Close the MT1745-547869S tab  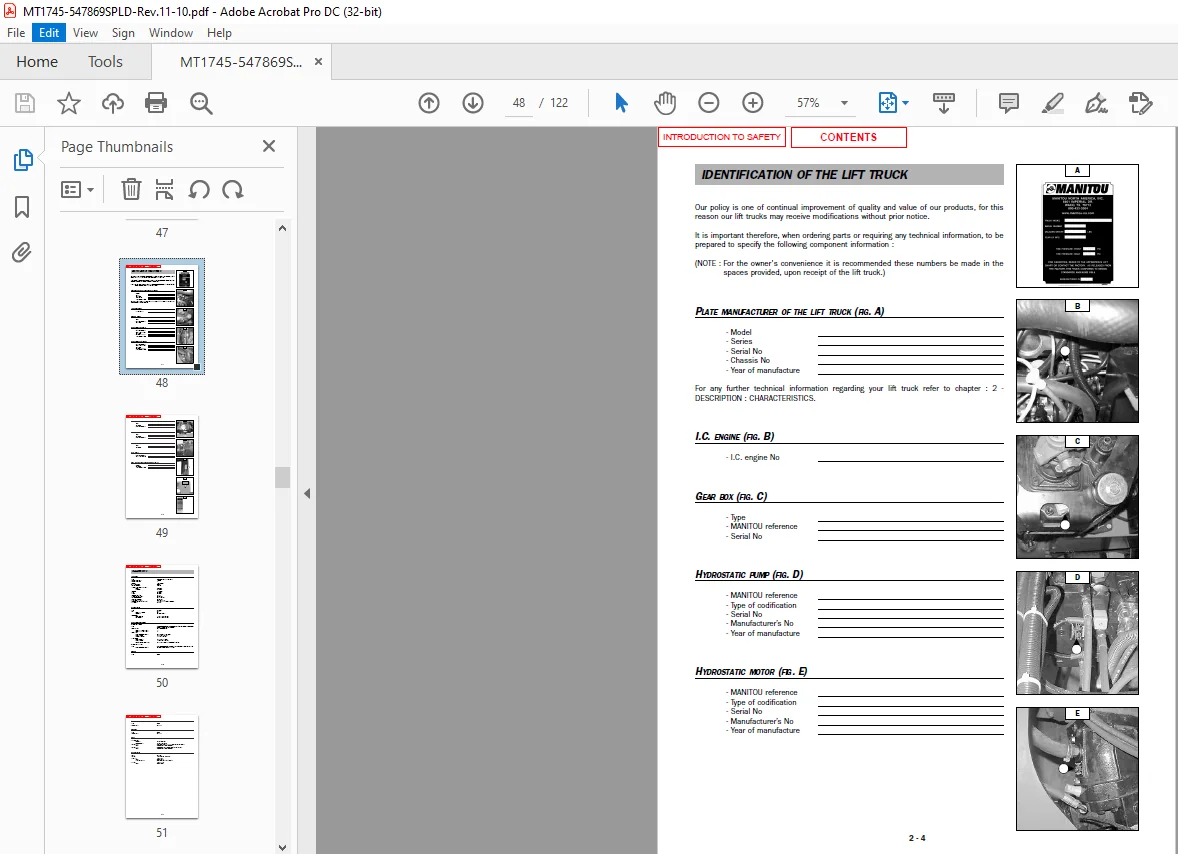click(x=319, y=62)
